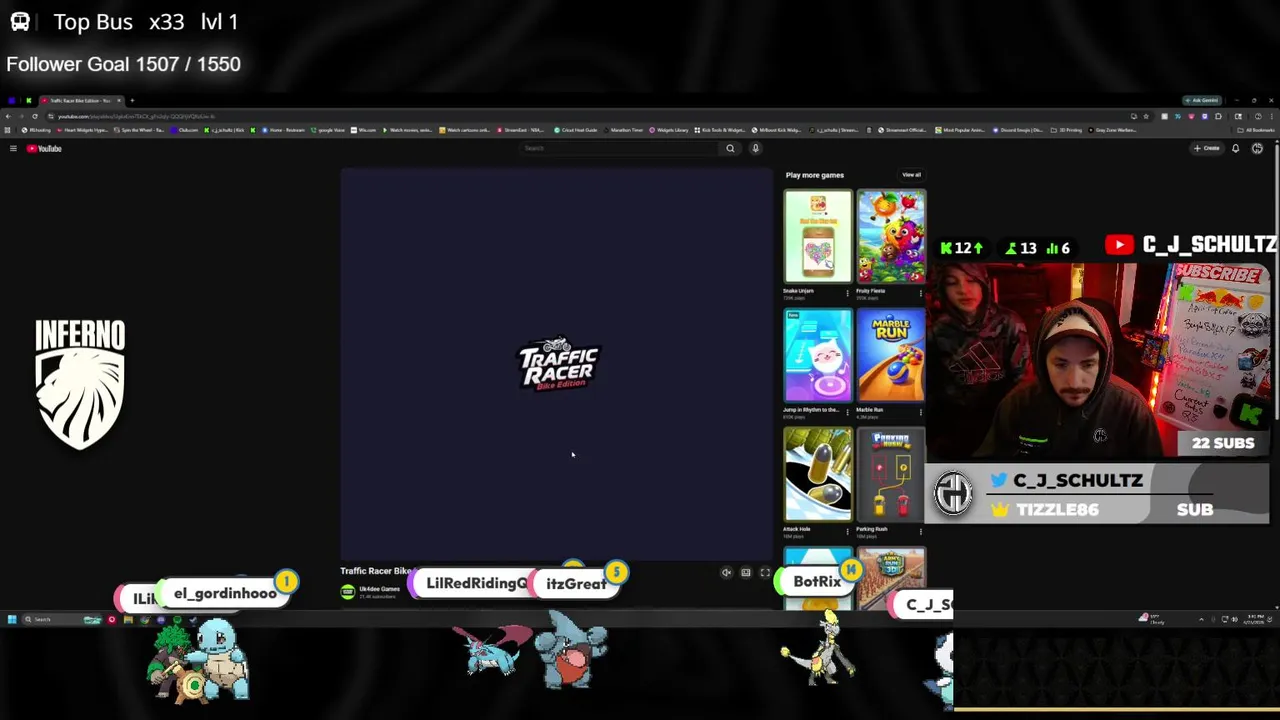1280x720 pixels.
Task: Reload the page with the refresh icon
Action: pyautogui.click(x=34, y=116)
